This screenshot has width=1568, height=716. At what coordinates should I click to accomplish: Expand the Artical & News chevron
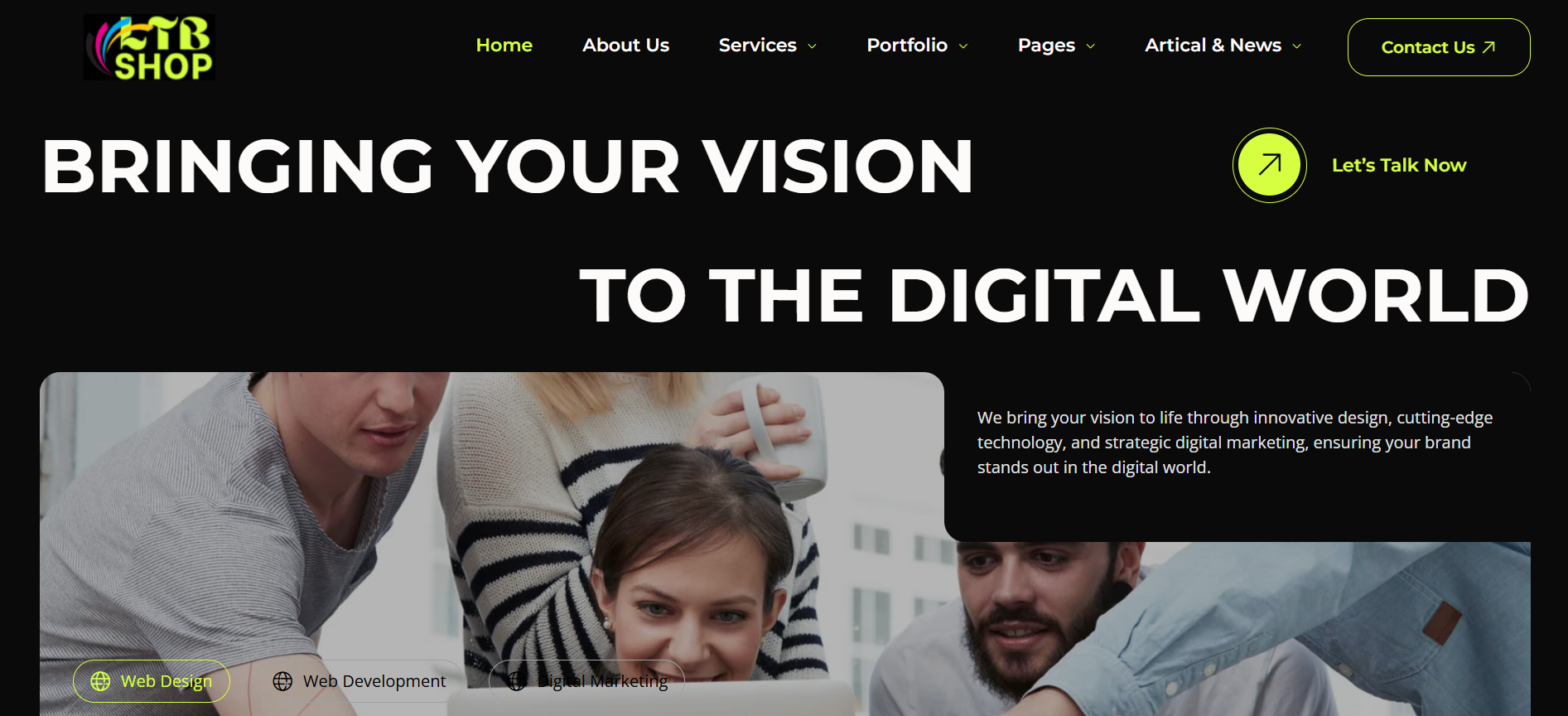[1296, 46]
